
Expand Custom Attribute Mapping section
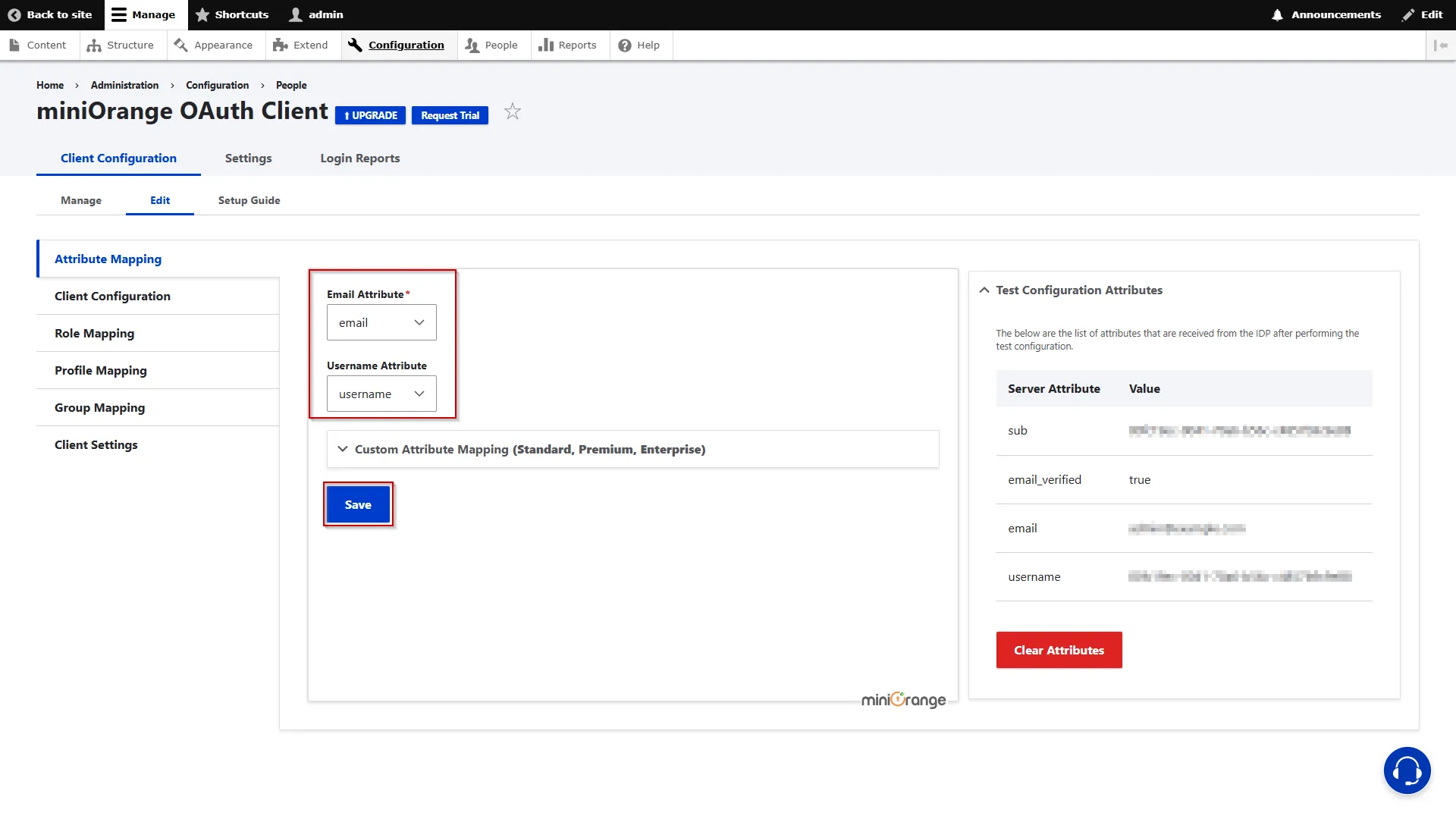coord(632,449)
